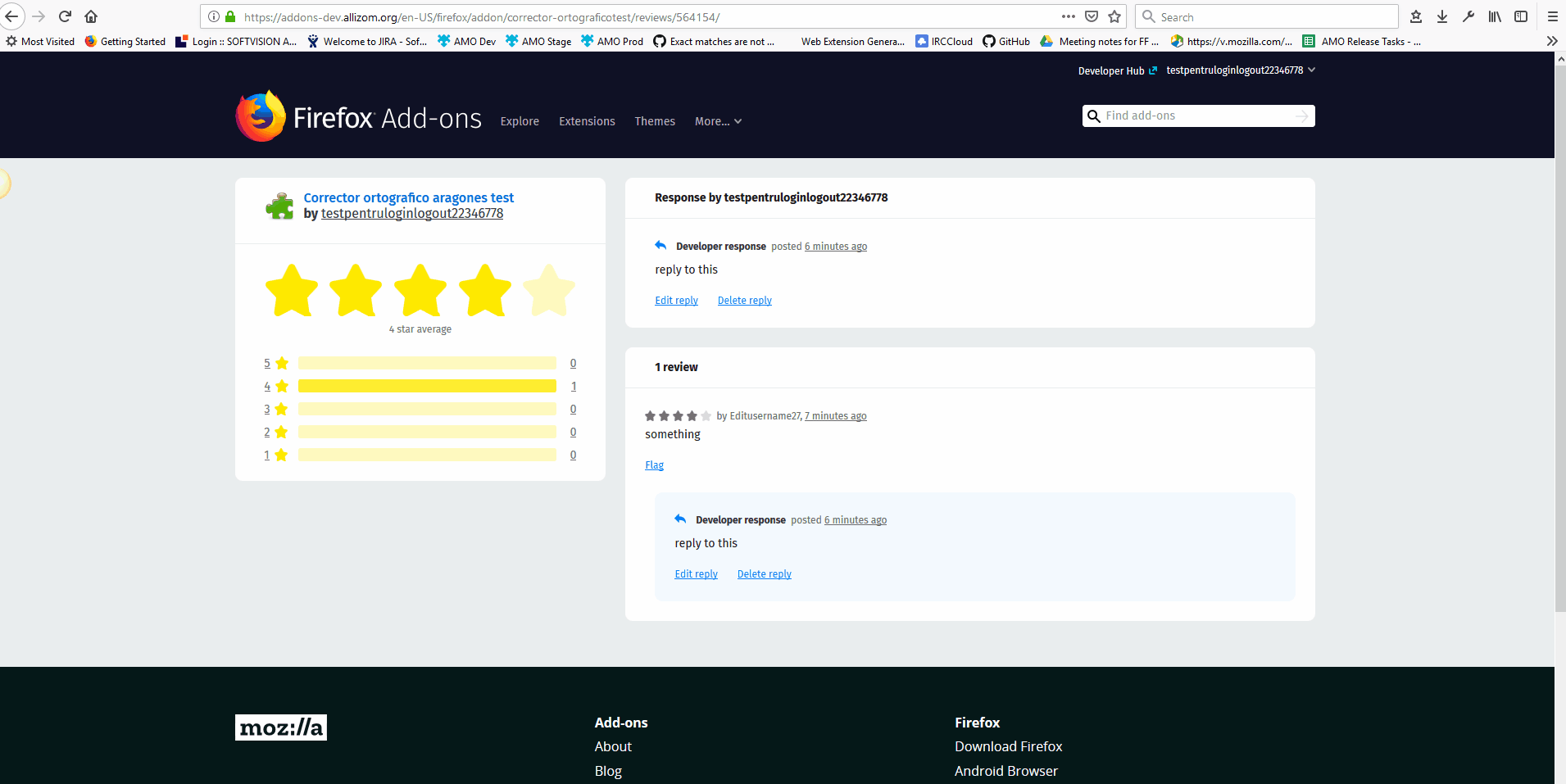
Task: Open the Themes section
Action: tap(655, 121)
